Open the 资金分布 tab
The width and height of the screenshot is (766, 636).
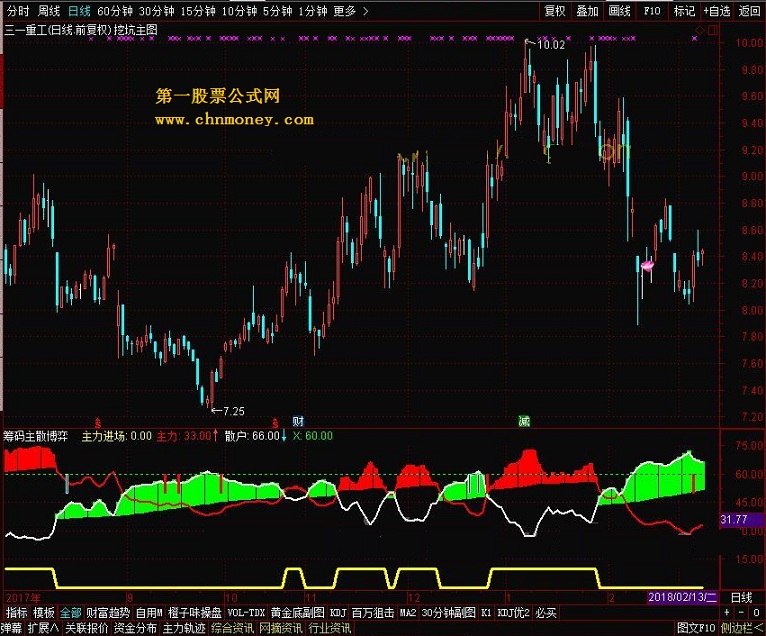135,628
